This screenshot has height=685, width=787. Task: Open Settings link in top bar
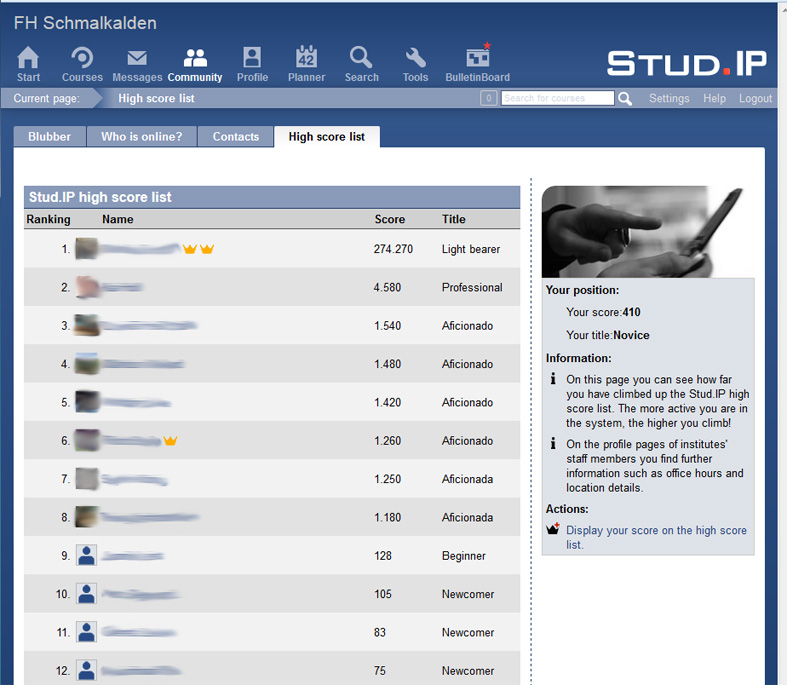(669, 98)
